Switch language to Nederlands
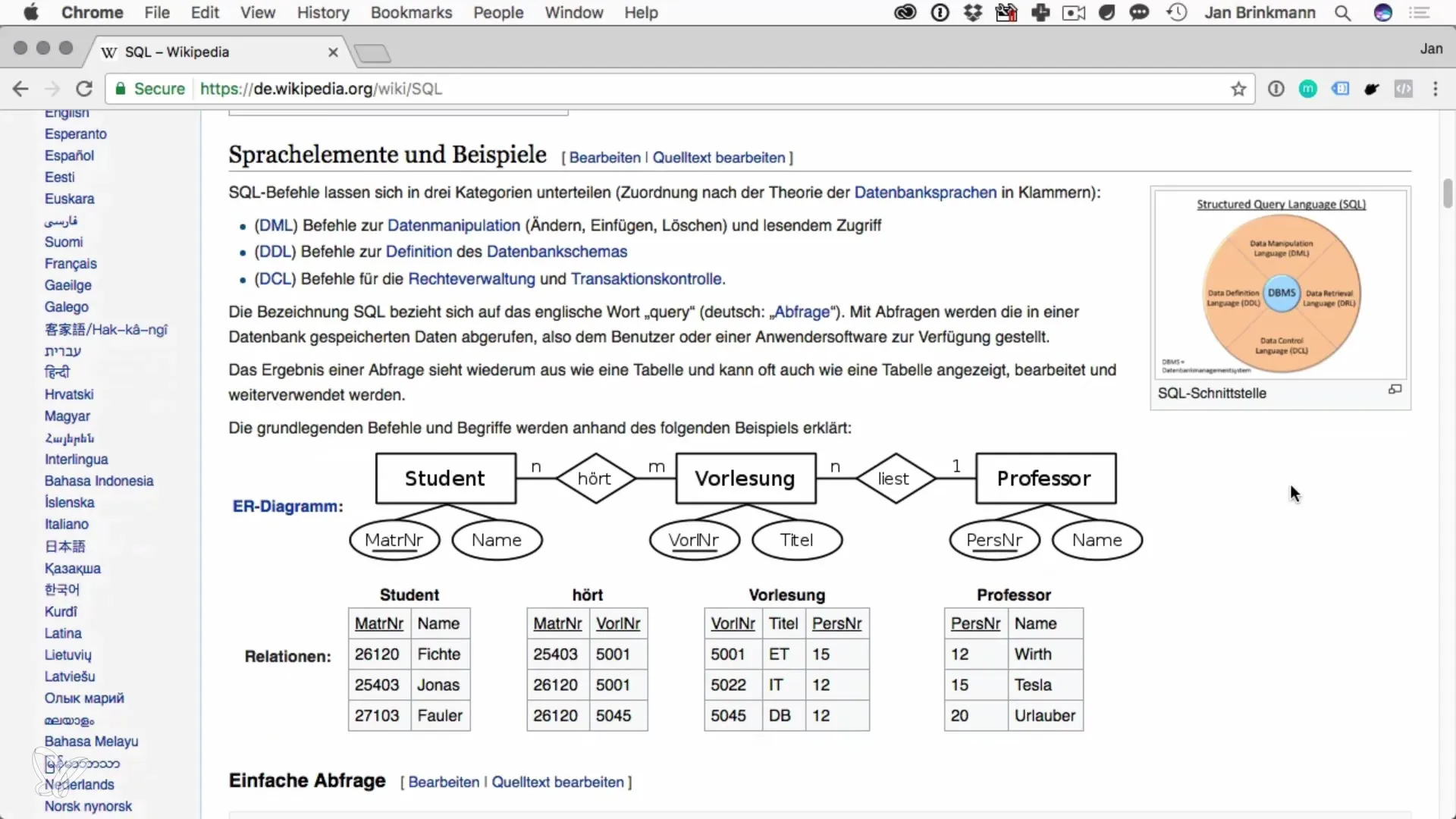The width and height of the screenshot is (1456, 819). 80,785
